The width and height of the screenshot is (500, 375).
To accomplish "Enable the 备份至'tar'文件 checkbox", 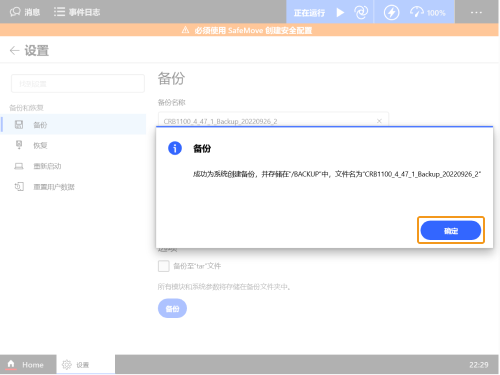I will point(164,266).
